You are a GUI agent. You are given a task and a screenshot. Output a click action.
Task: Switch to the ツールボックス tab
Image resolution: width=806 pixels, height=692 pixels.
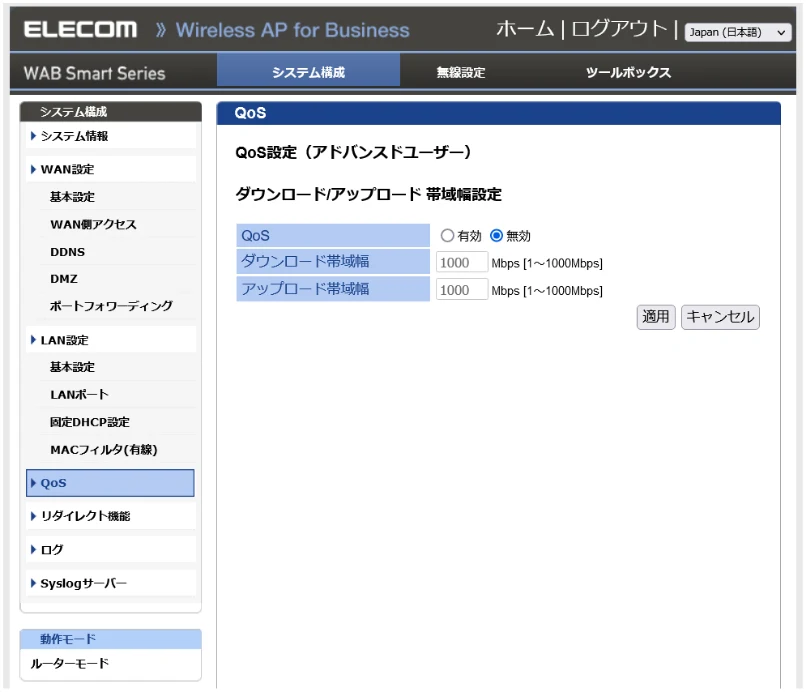click(628, 72)
